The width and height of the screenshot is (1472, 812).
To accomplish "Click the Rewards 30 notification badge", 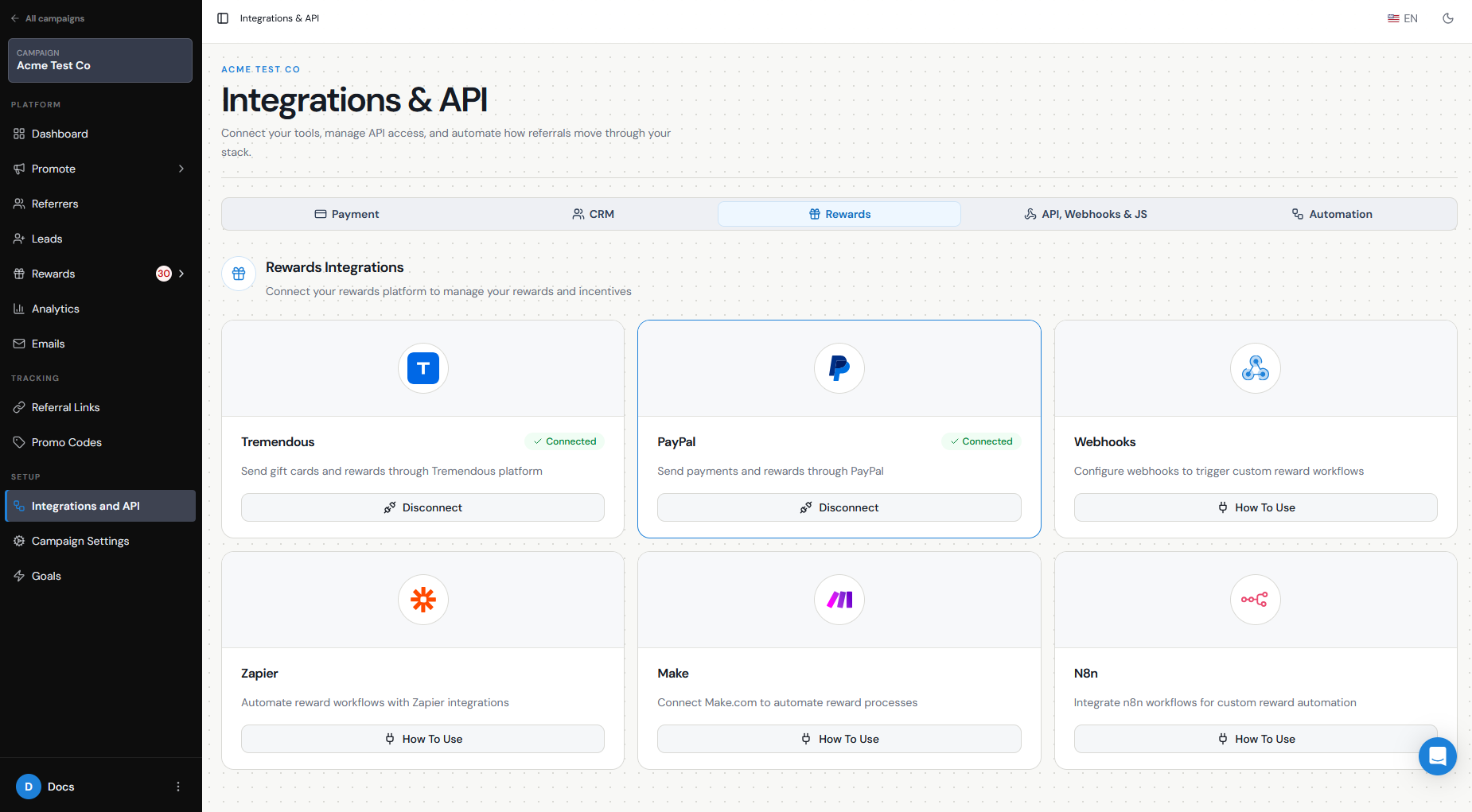I will 164,274.
